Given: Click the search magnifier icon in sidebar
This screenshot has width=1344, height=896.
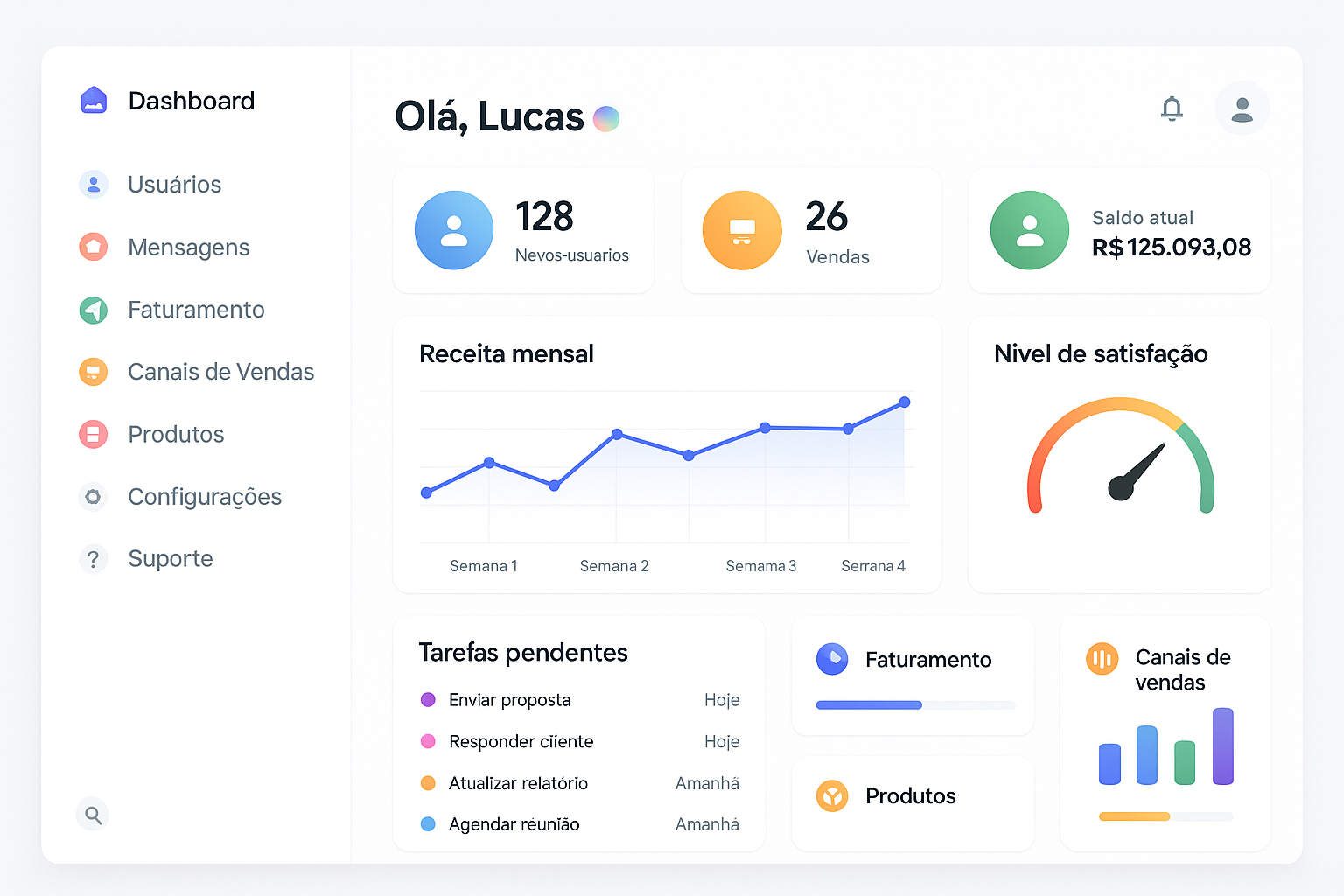Looking at the screenshot, I should (x=93, y=815).
